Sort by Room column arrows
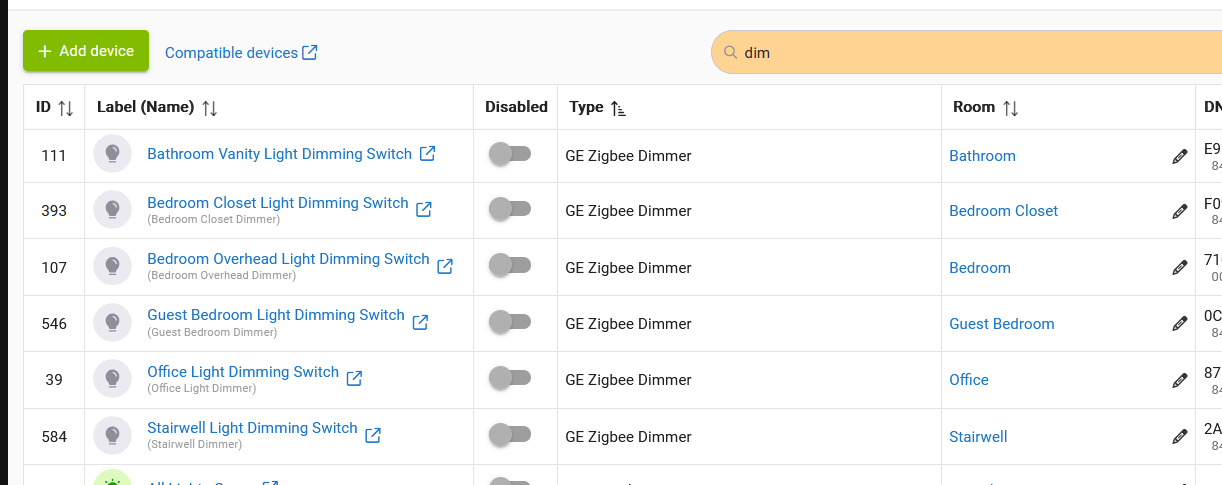 click(1011, 108)
